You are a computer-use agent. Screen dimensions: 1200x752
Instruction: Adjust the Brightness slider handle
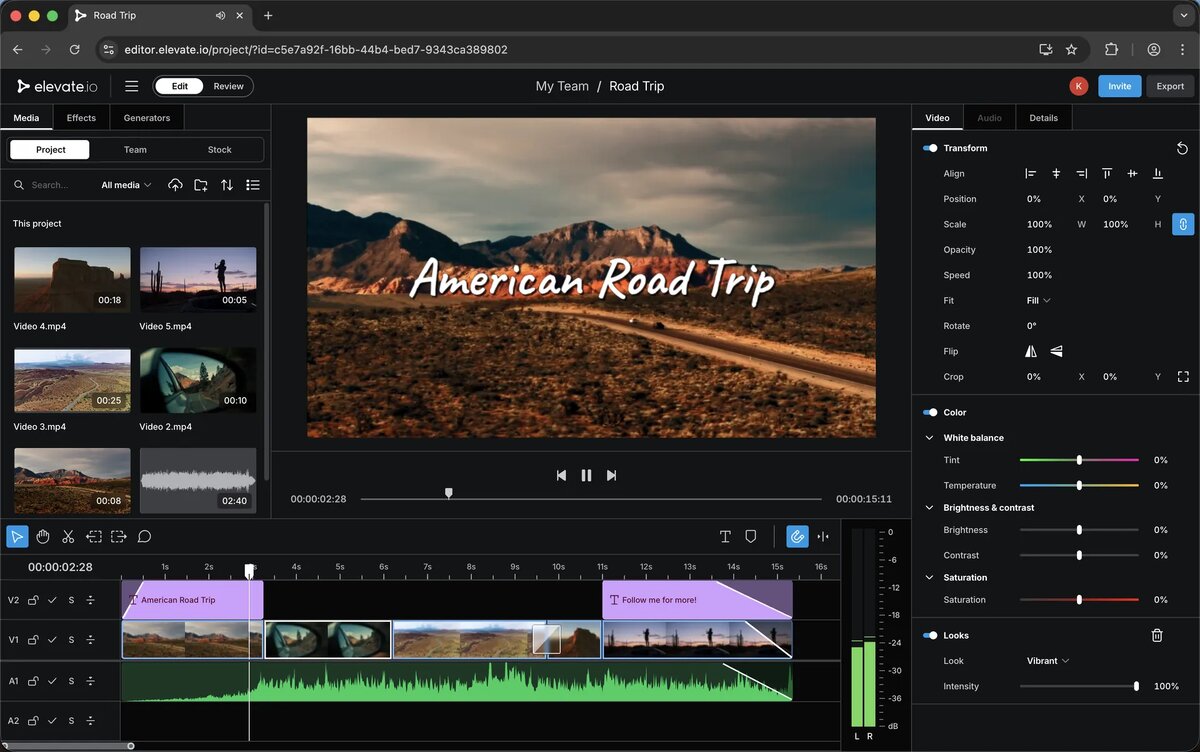pyautogui.click(x=1079, y=530)
